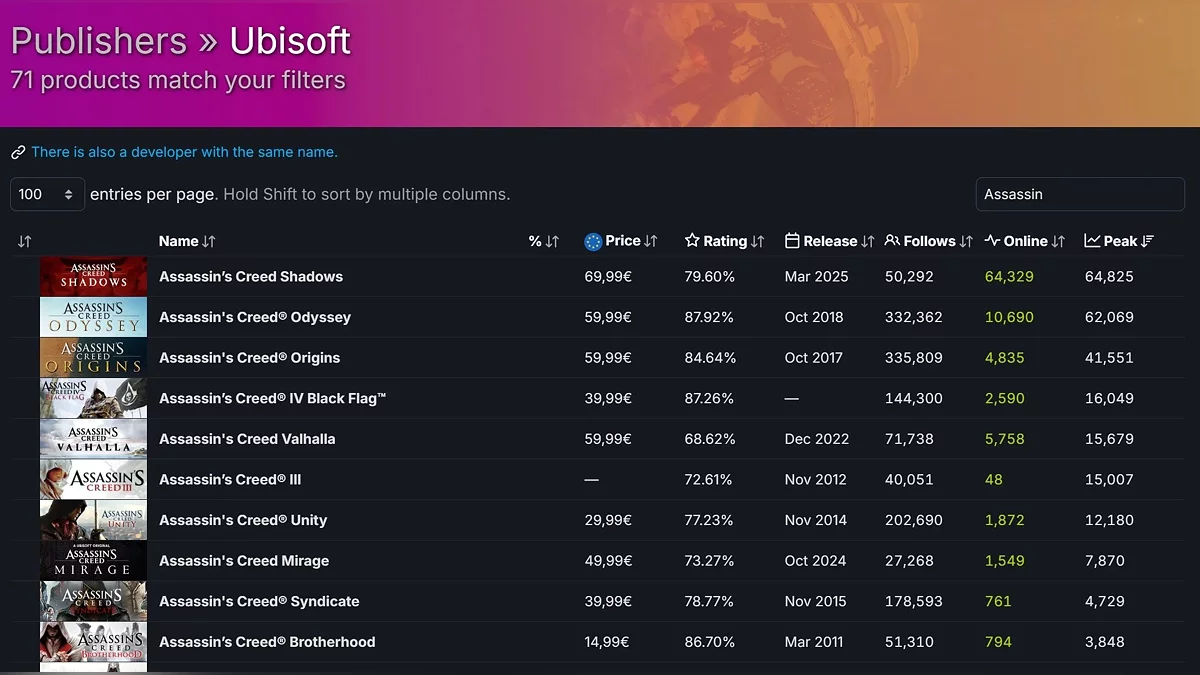Image resolution: width=1200 pixels, height=675 pixels.
Task: Click the star icon in Rating header
Action: click(x=692, y=241)
